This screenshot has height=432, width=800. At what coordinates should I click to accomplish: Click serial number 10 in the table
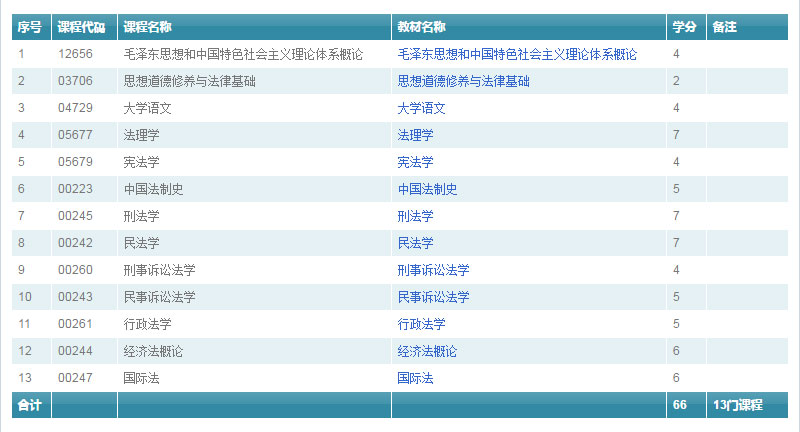point(24,297)
